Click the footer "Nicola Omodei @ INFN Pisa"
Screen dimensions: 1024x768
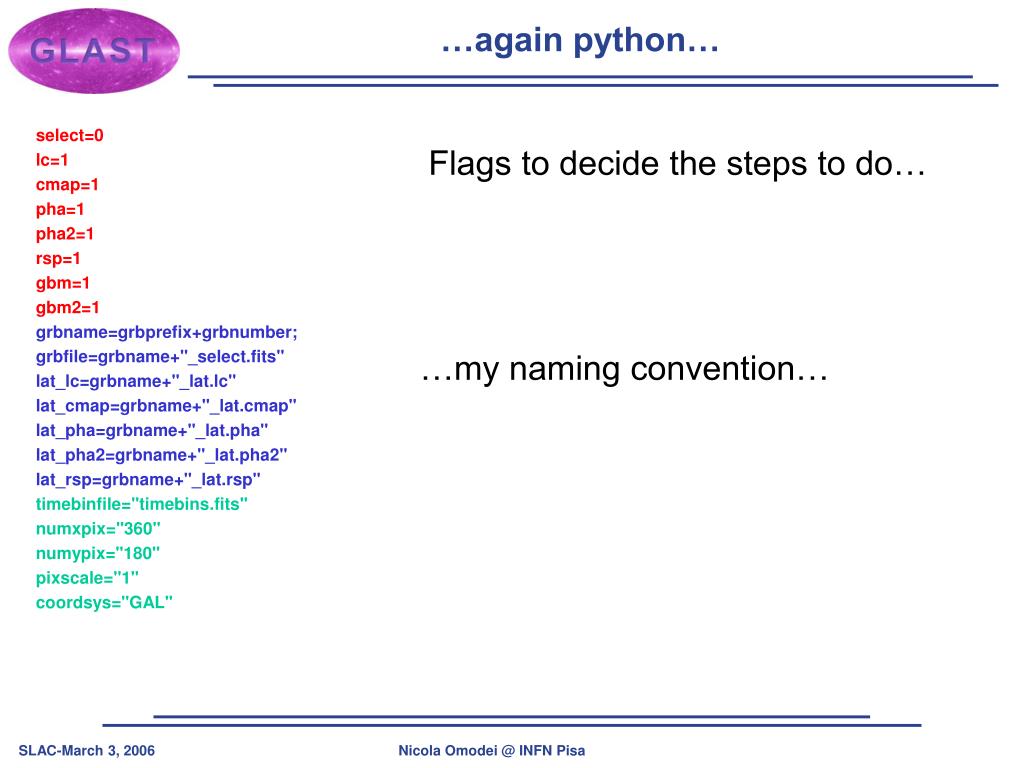click(x=492, y=751)
